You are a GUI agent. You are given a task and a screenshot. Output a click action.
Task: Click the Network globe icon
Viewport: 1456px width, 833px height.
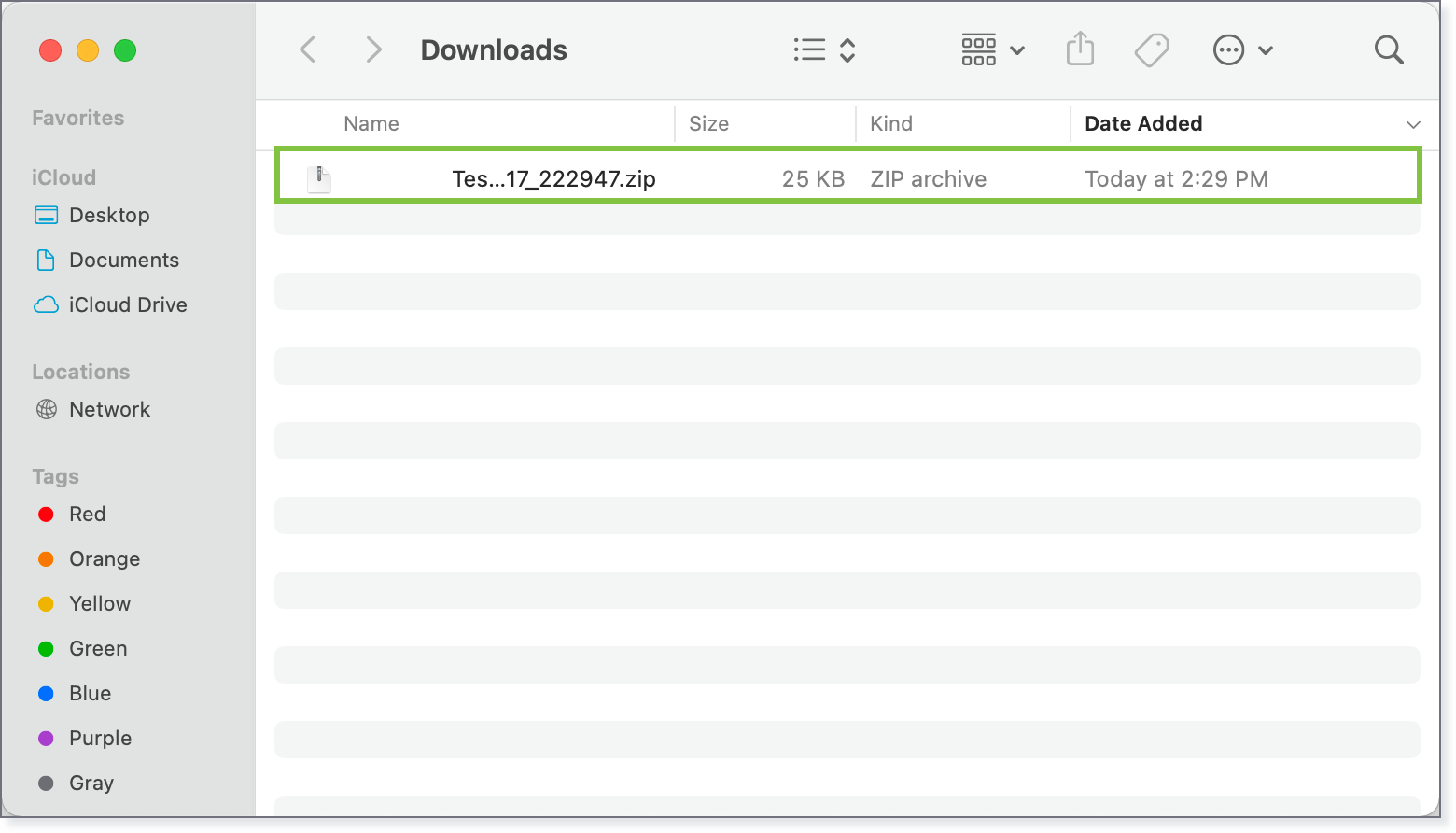click(x=46, y=409)
